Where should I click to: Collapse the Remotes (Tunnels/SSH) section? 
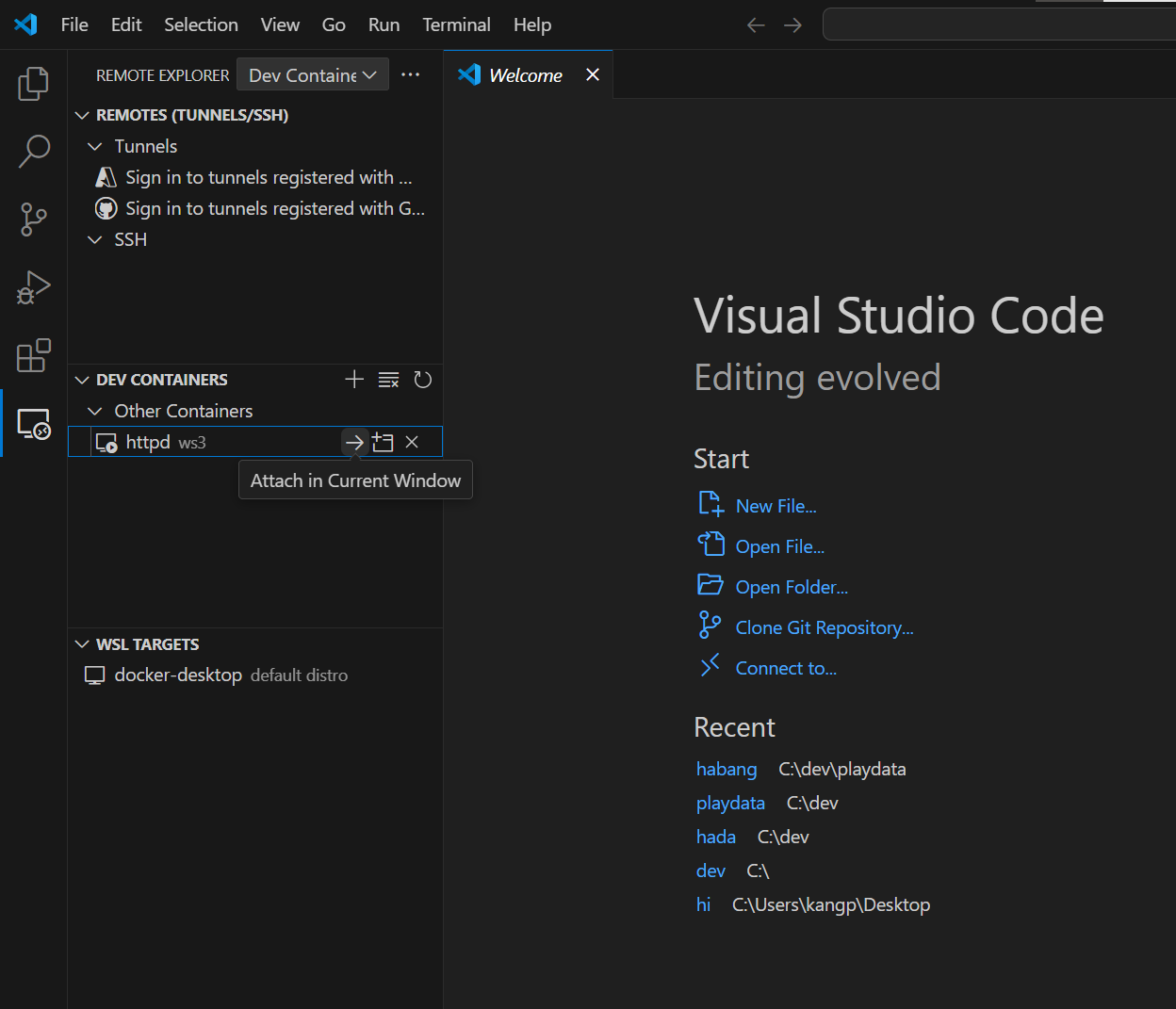pos(82,115)
